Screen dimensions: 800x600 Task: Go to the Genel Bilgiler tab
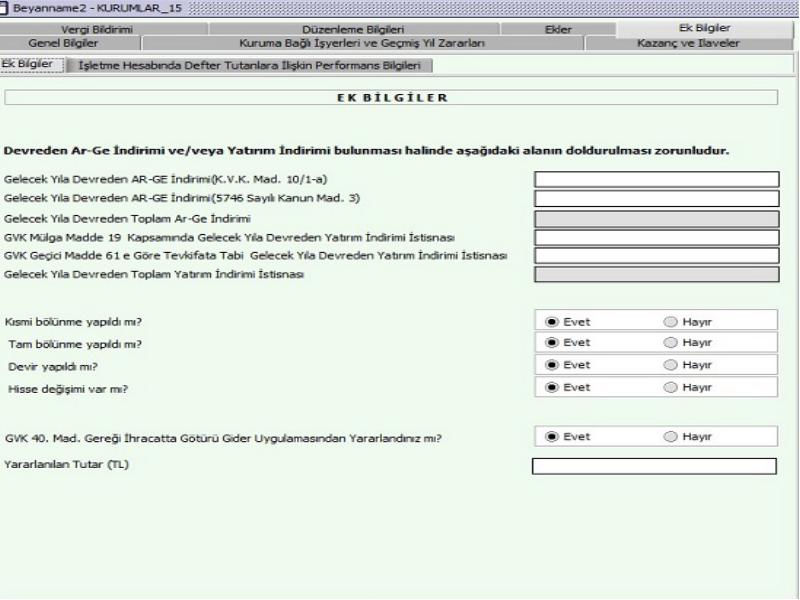pyautogui.click(x=63, y=43)
